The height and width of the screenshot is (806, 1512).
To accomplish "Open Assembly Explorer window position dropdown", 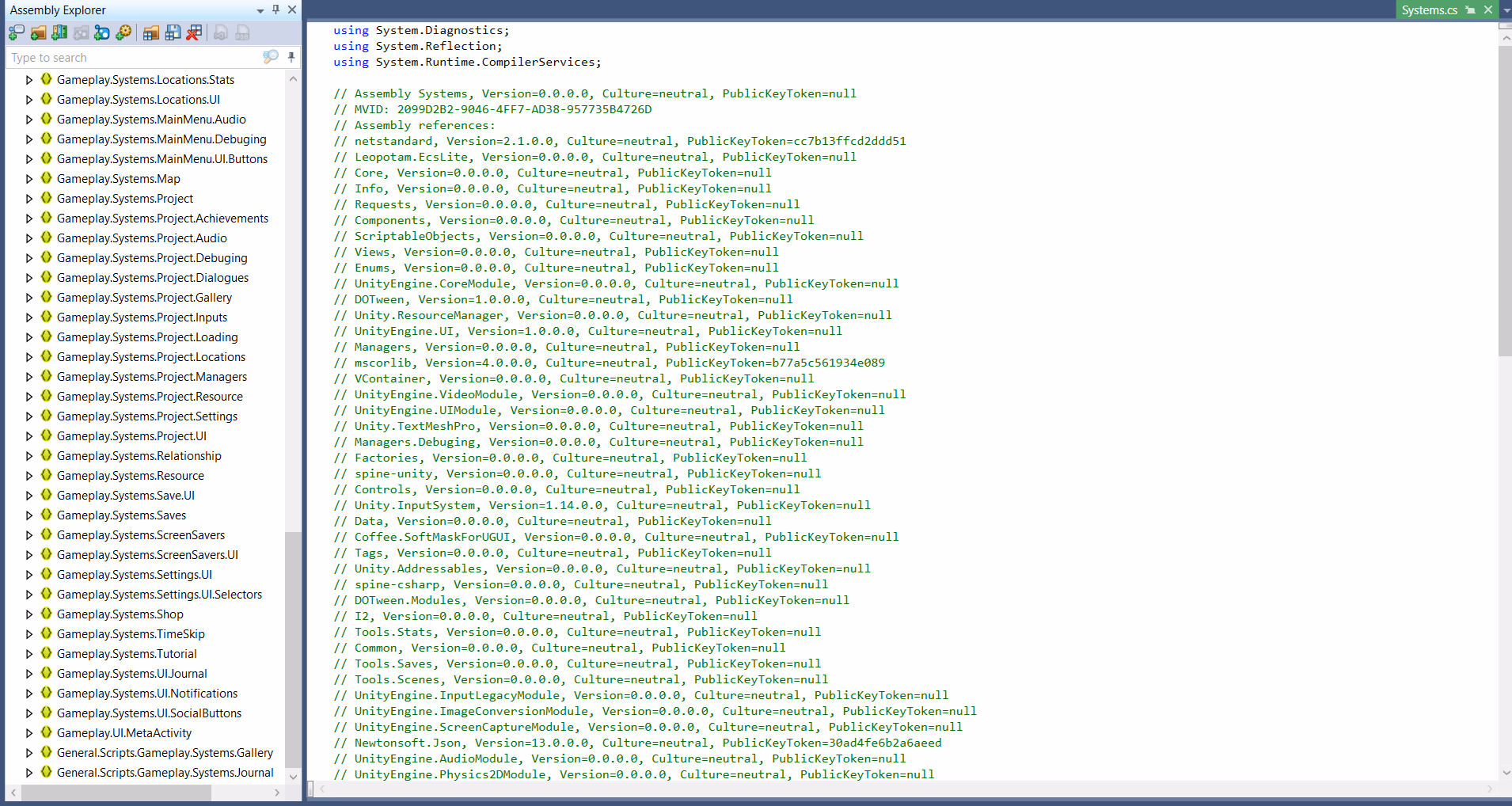I will [260, 10].
